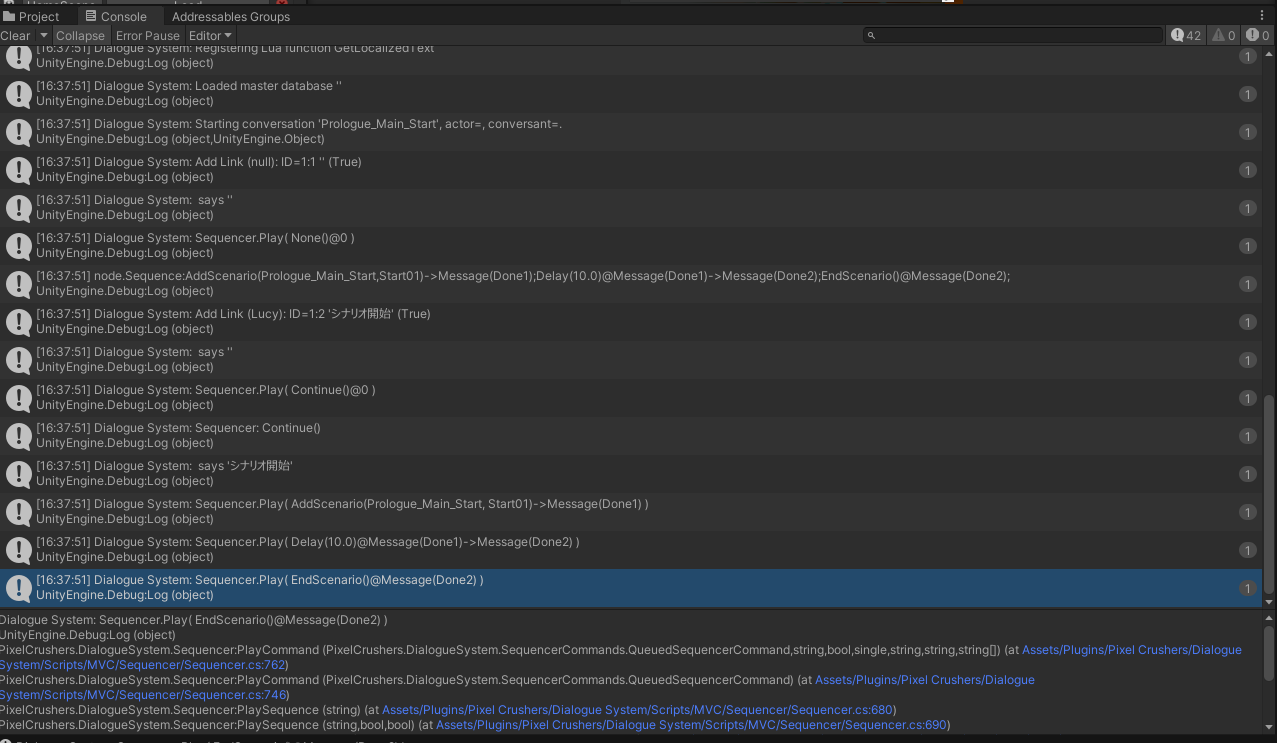
Task: Open the Editor dropdown
Action: 210,35
